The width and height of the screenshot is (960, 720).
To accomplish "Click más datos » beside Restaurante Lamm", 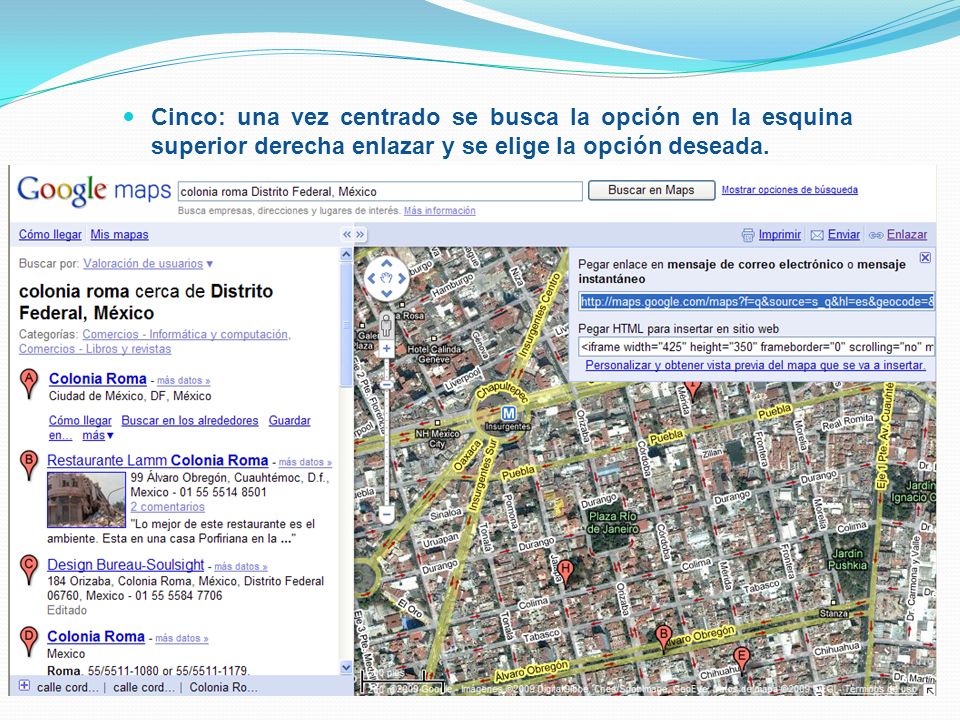I will tap(305, 462).
